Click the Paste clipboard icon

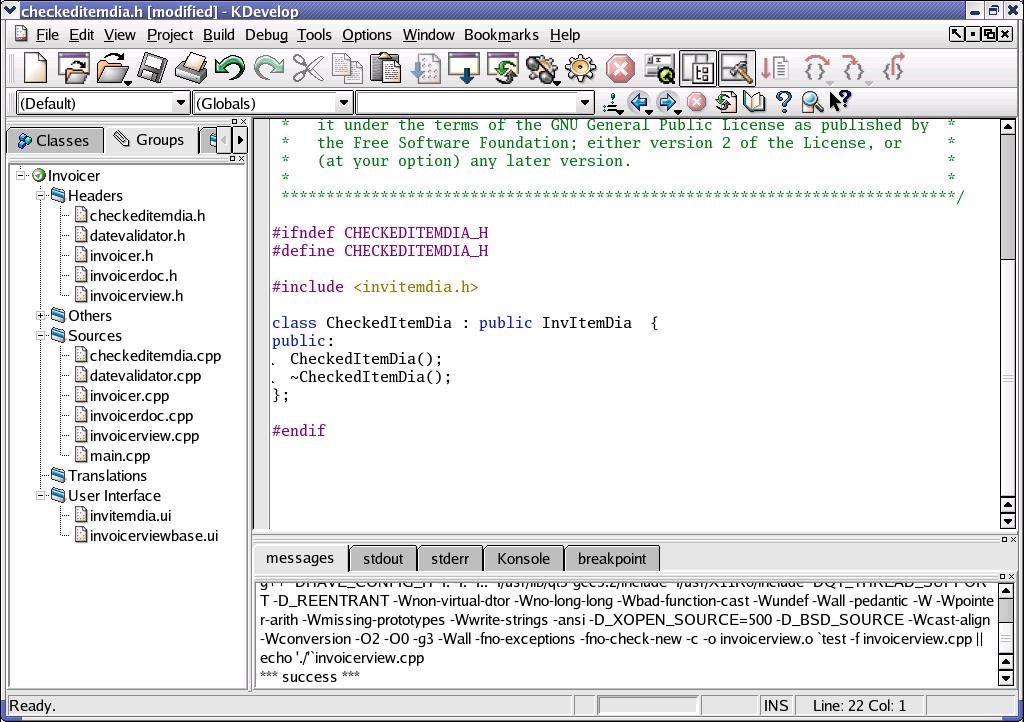pos(386,68)
